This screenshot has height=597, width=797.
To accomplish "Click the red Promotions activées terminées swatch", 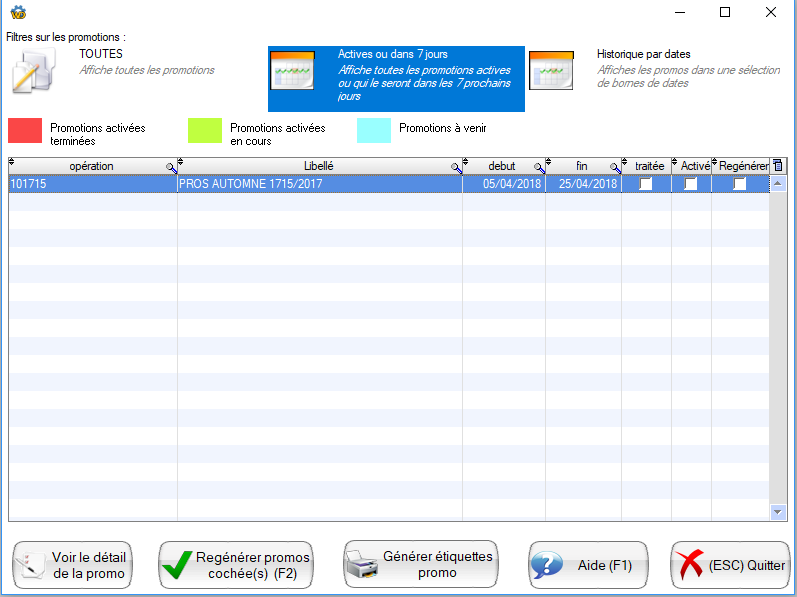I will 25,131.
